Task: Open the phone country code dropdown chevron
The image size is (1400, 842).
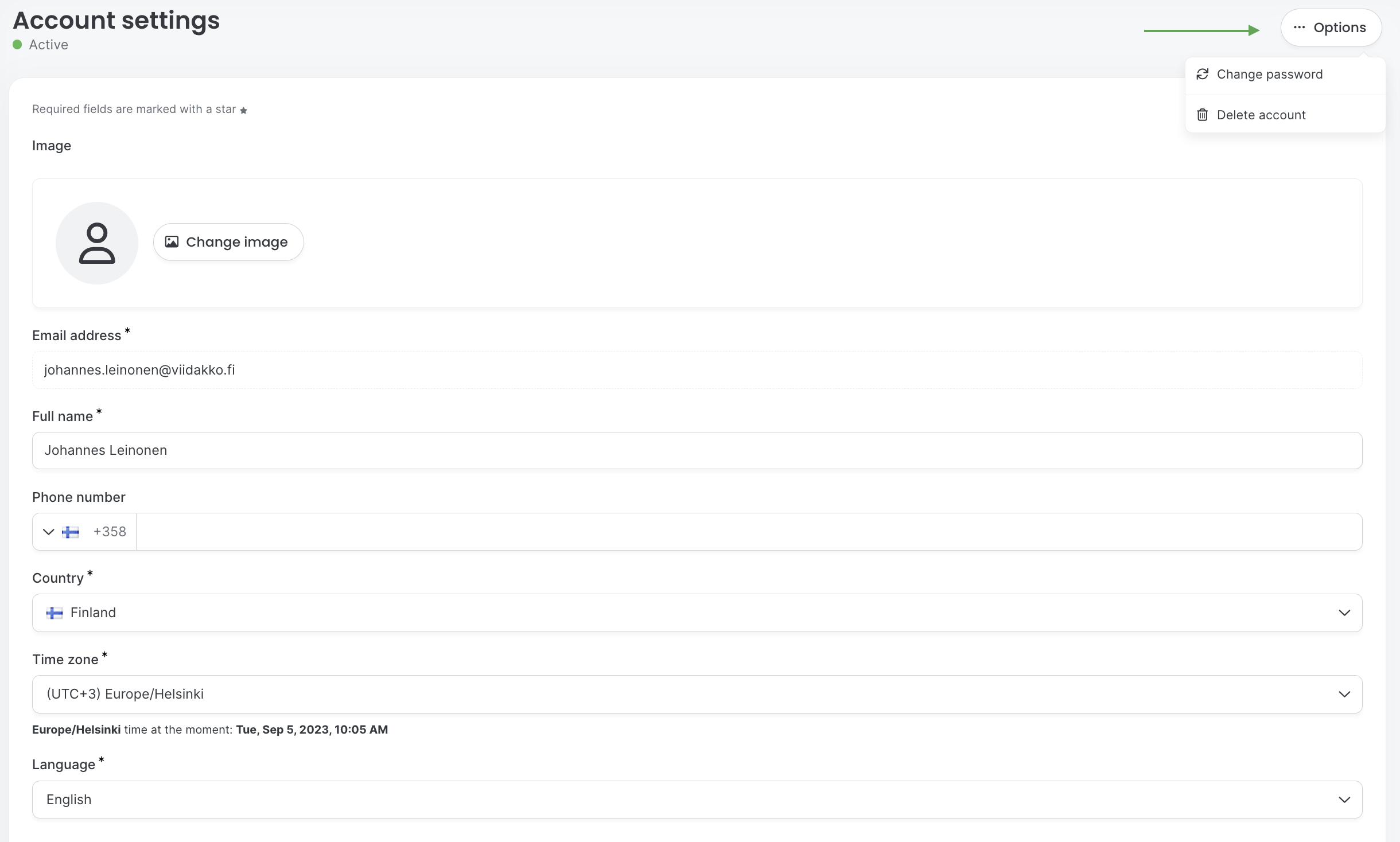Action: click(49, 532)
